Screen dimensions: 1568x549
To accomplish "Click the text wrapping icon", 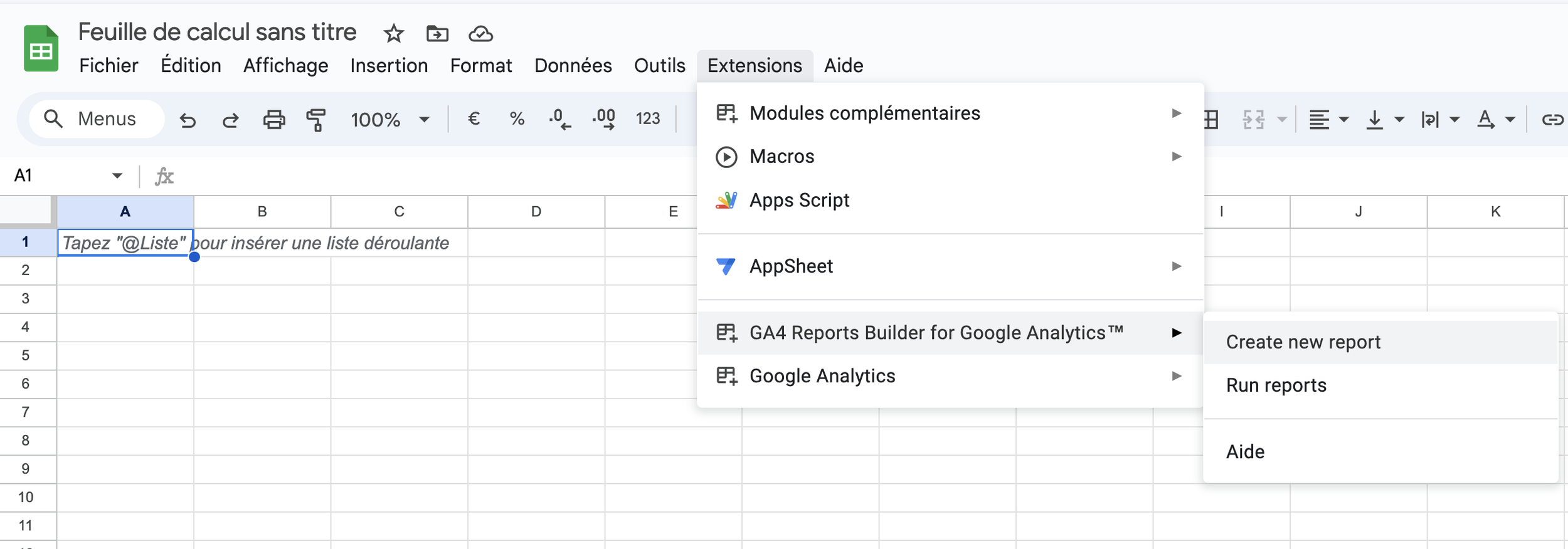I will 1430,119.
